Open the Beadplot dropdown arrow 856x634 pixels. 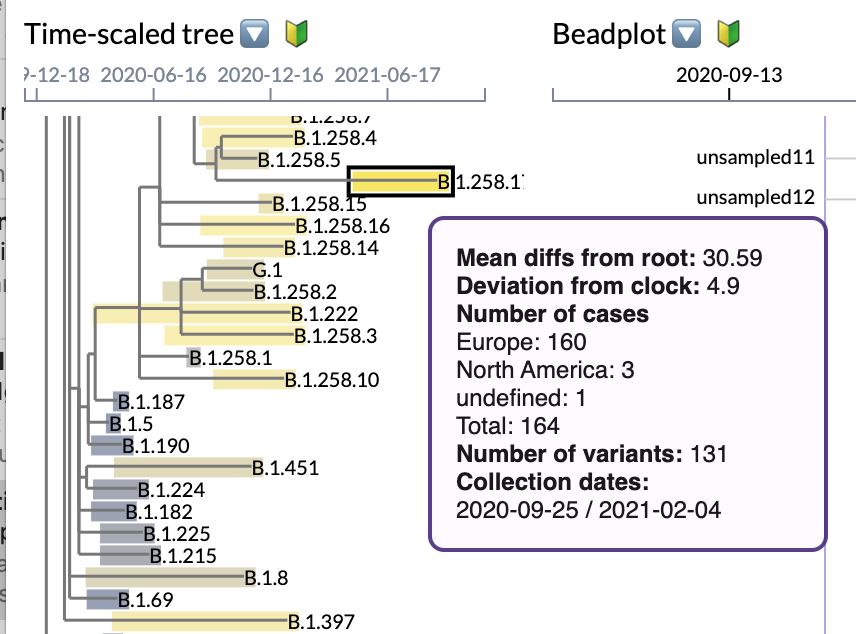(686, 33)
